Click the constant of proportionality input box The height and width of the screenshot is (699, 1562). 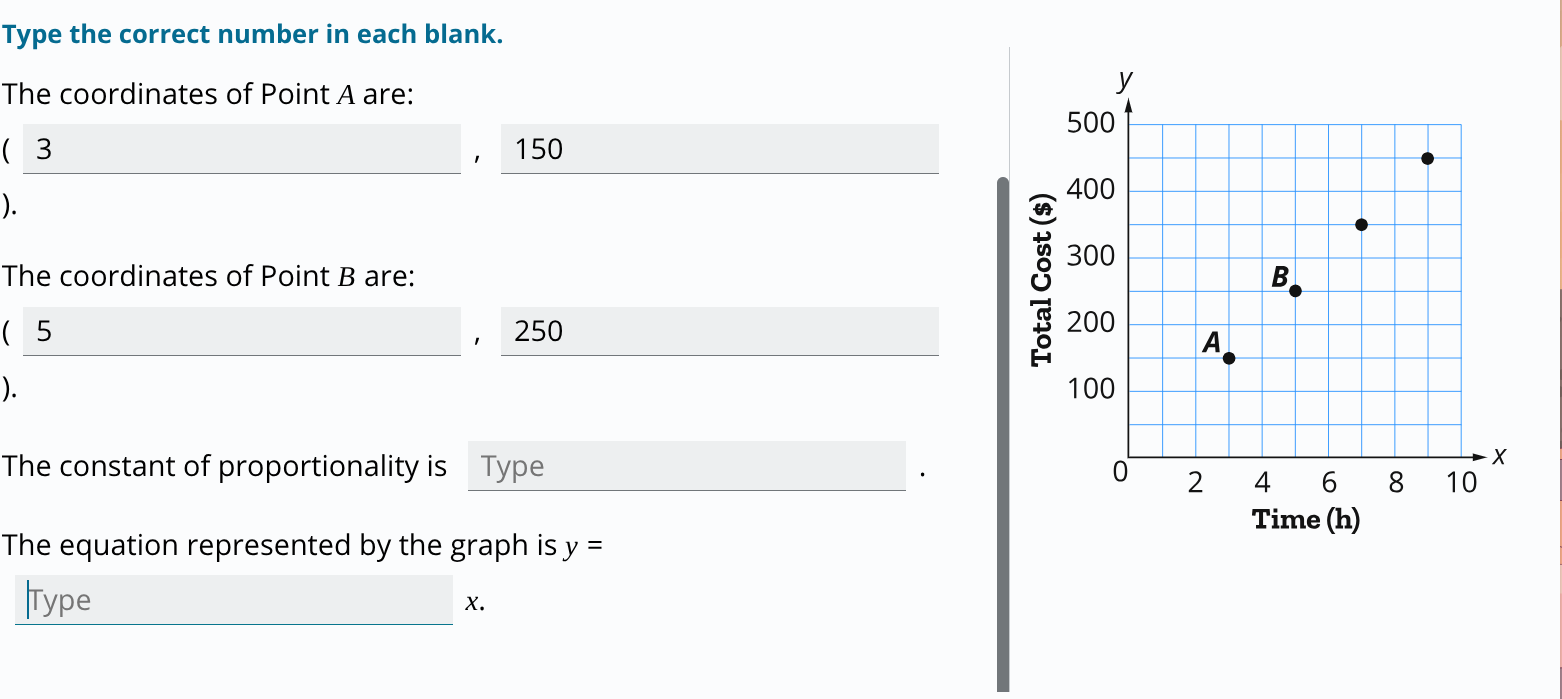click(x=686, y=466)
